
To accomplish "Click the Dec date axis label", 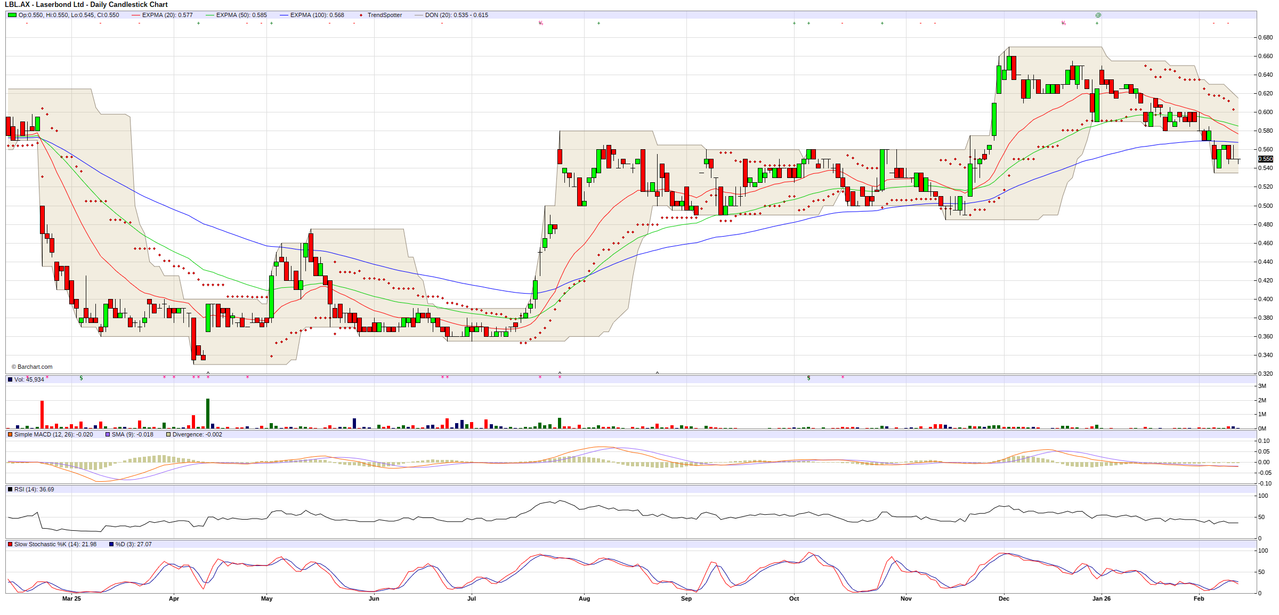I will click(1003, 598).
